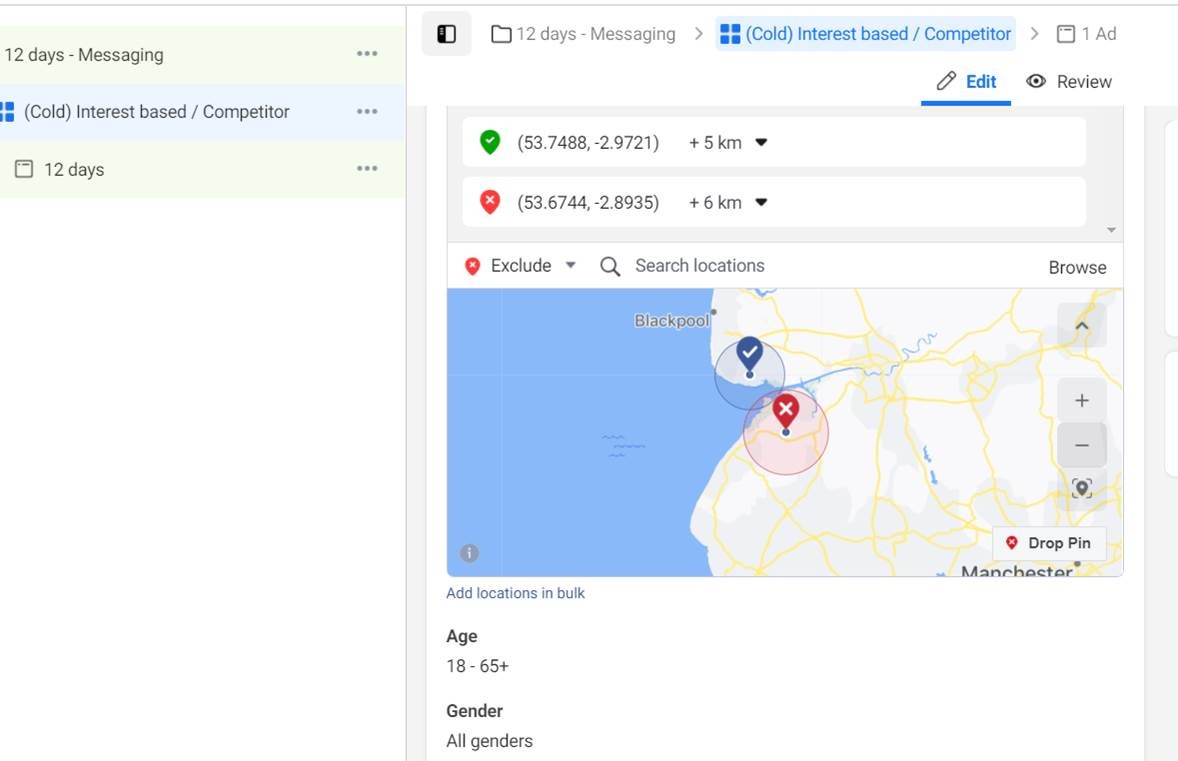This screenshot has width=1178, height=761.
Task: Click the campaign folder icon in breadcrumb
Action: pyautogui.click(x=501, y=35)
